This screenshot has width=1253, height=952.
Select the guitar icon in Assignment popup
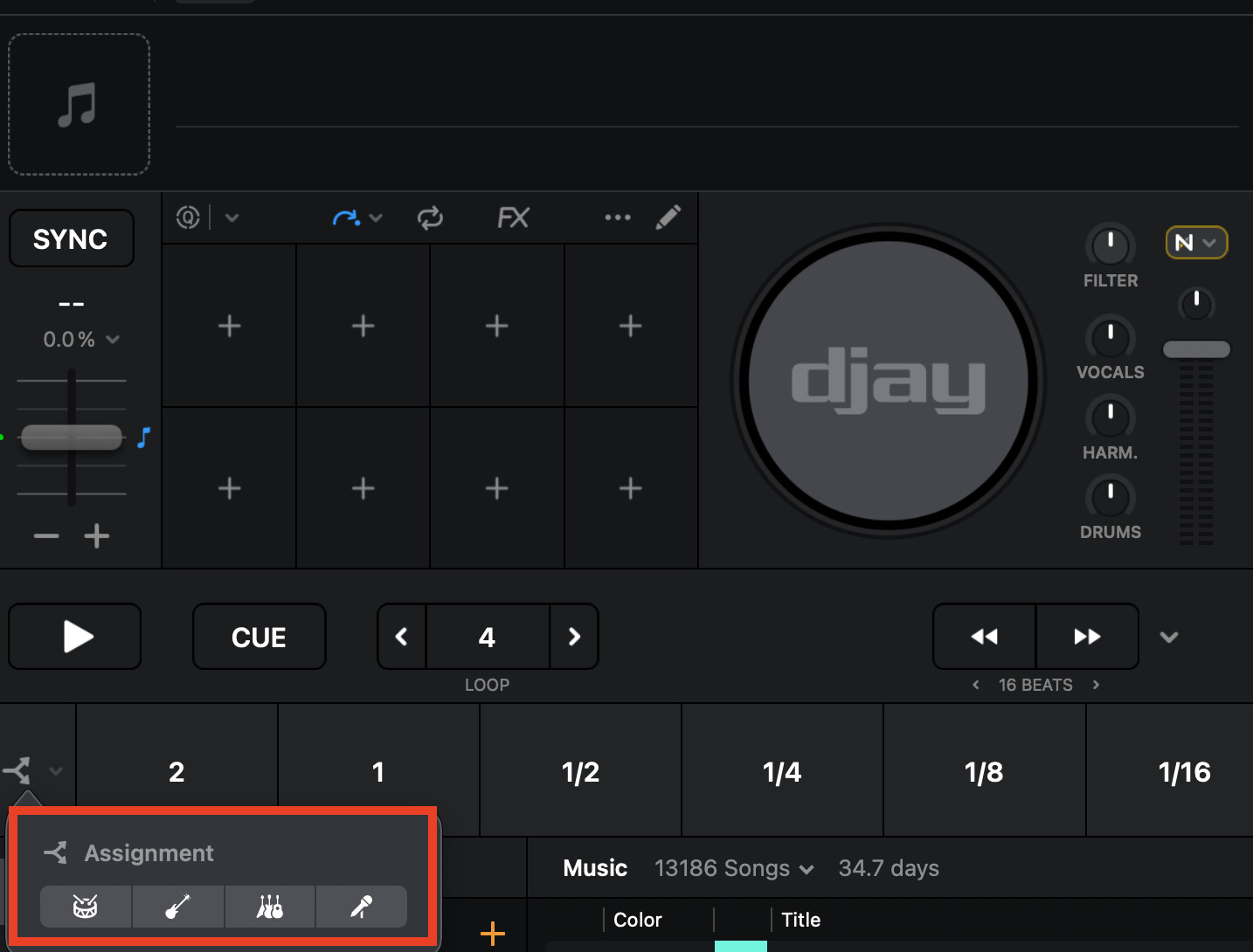click(x=178, y=907)
